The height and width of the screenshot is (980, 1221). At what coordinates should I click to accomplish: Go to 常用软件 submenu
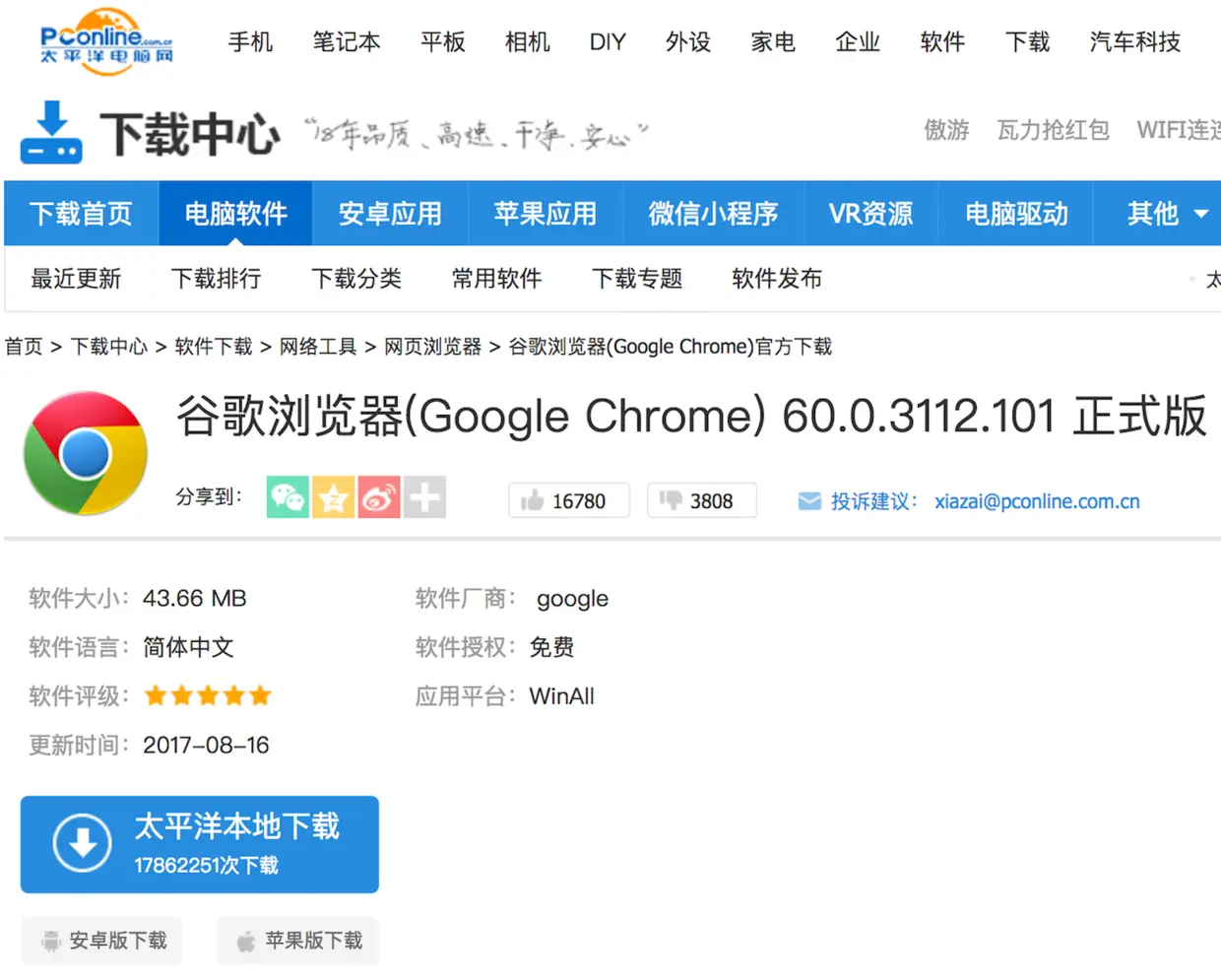pos(497,279)
